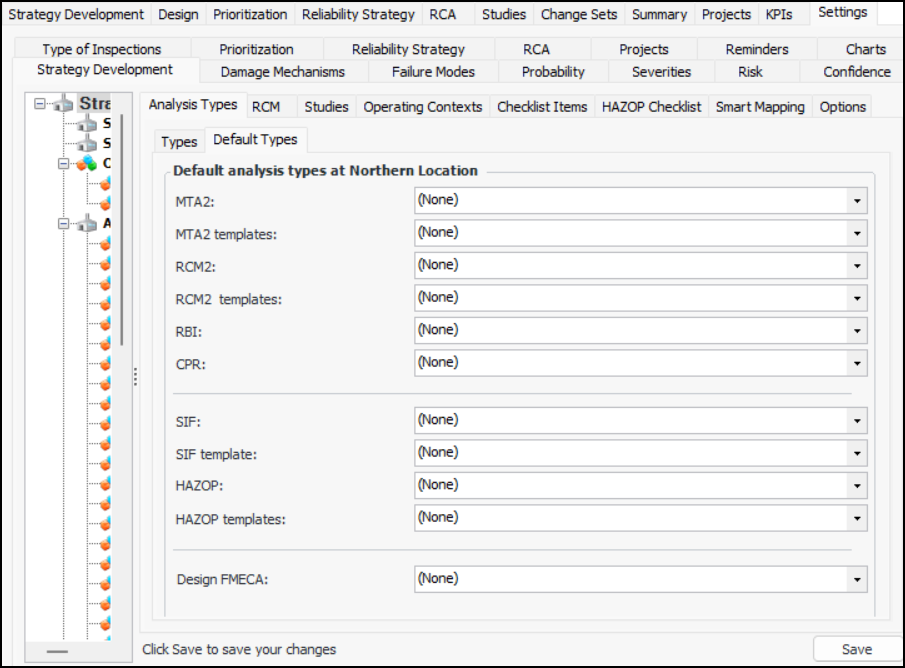The width and height of the screenshot is (905, 668).
Task: Open the HAZOP Checklist tab
Action: point(651,107)
